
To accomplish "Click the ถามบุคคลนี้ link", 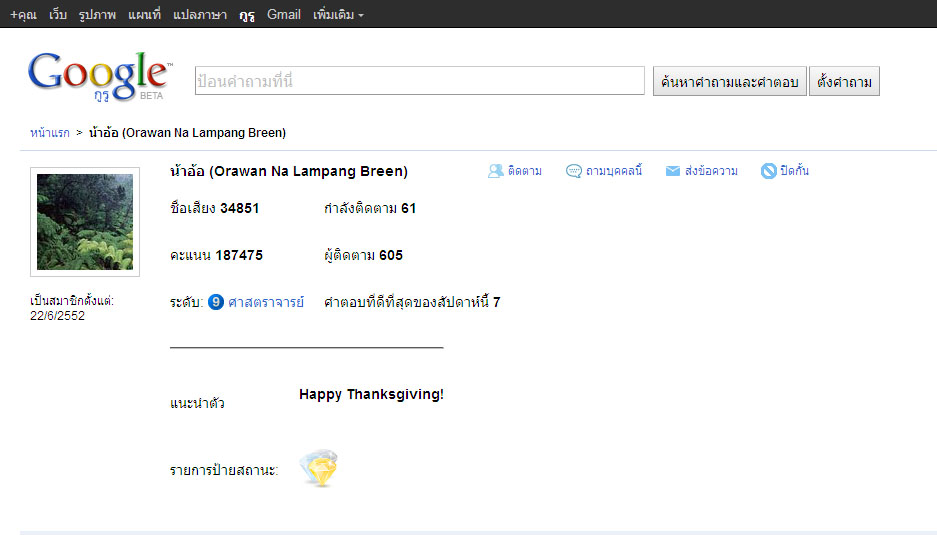I will 614,171.
